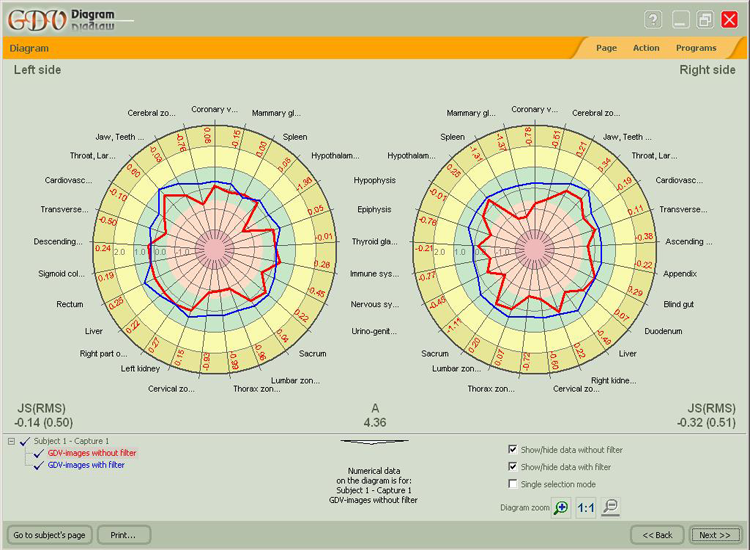The image size is (750, 550).
Task: Uncheck Show/hide data without filter
Action: pos(513,449)
